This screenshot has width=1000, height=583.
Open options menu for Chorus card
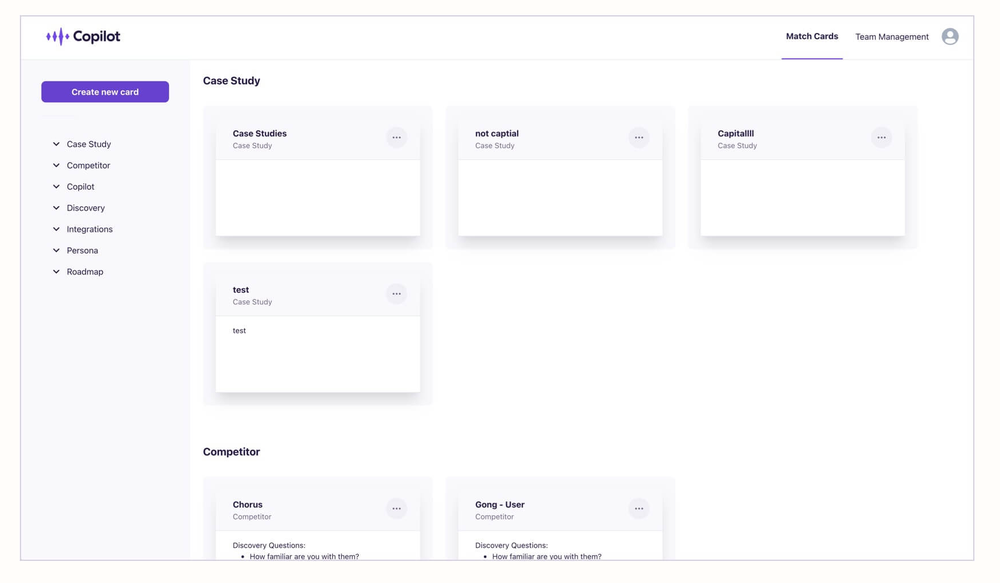point(396,509)
